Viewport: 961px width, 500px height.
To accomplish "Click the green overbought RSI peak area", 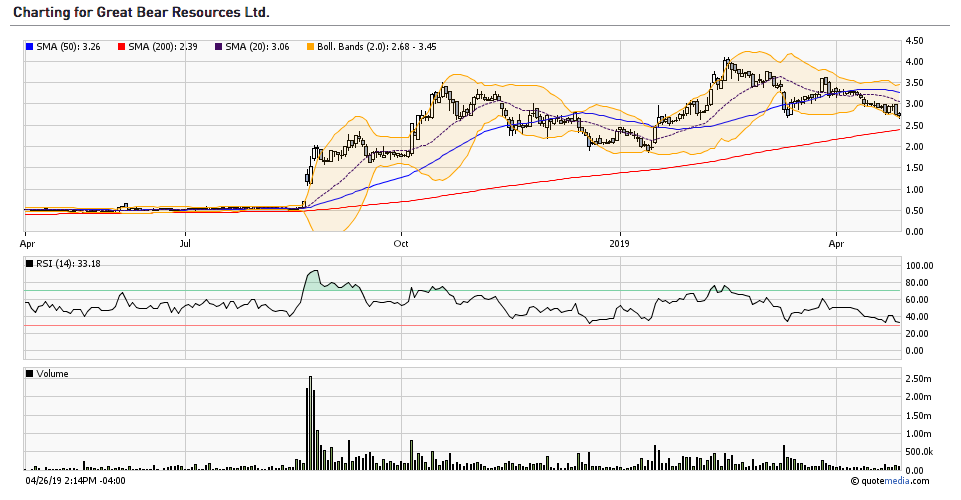I will point(314,280).
